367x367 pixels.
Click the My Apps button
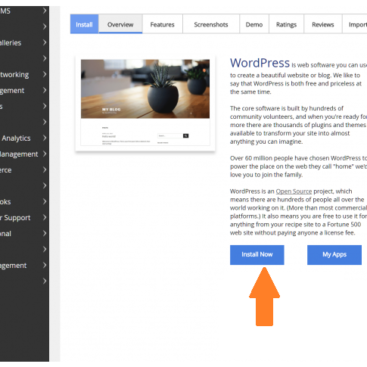pos(334,255)
